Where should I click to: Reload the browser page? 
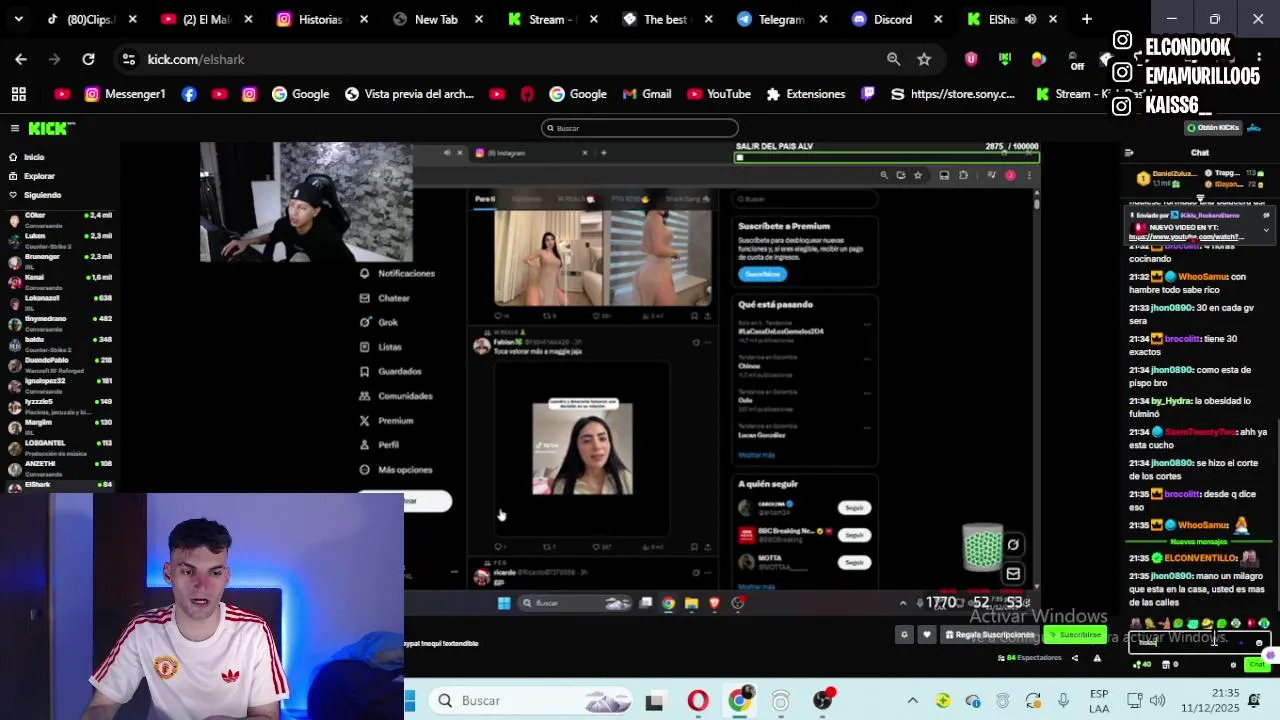click(x=88, y=59)
